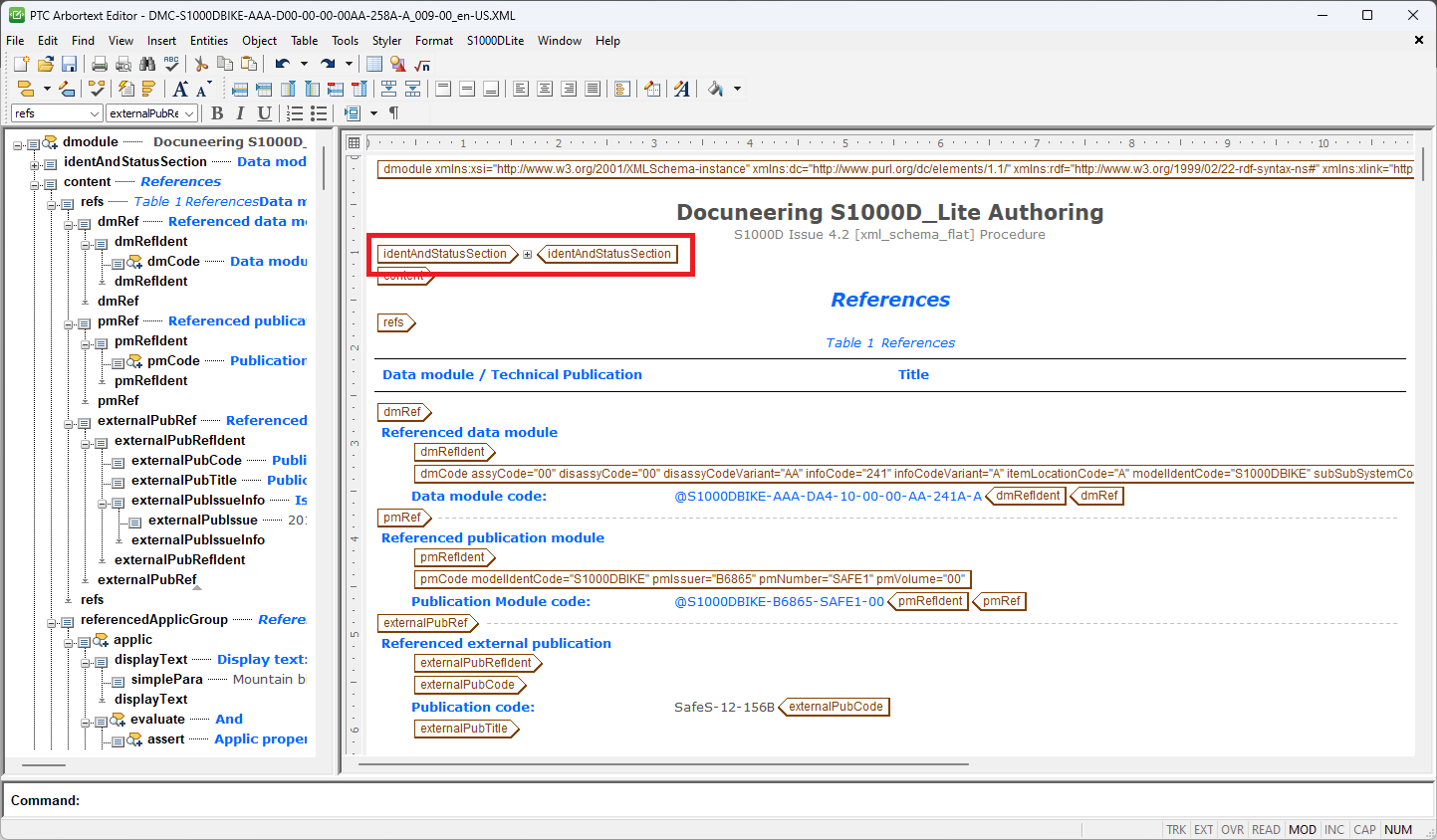The height and width of the screenshot is (840, 1437).
Task: Click the square-root Insert Equation icon
Action: (x=422, y=64)
